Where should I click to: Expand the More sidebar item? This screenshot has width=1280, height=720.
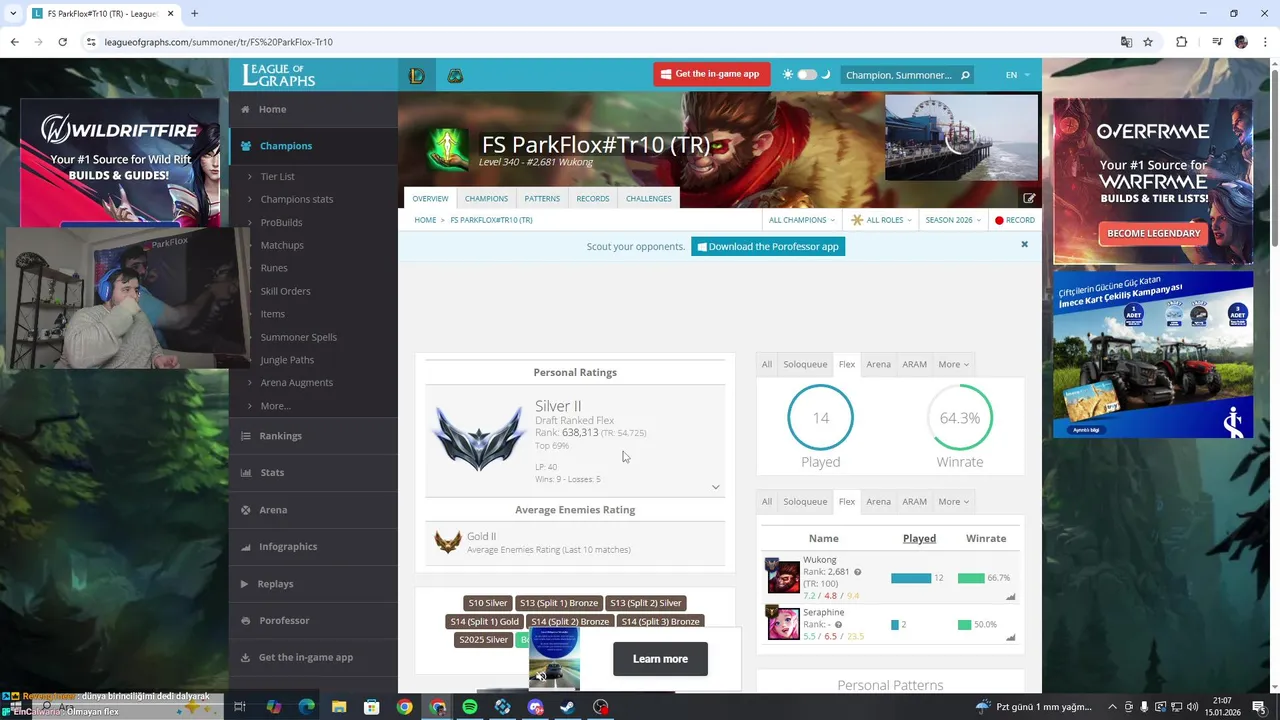pyautogui.click(x=275, y=406)
